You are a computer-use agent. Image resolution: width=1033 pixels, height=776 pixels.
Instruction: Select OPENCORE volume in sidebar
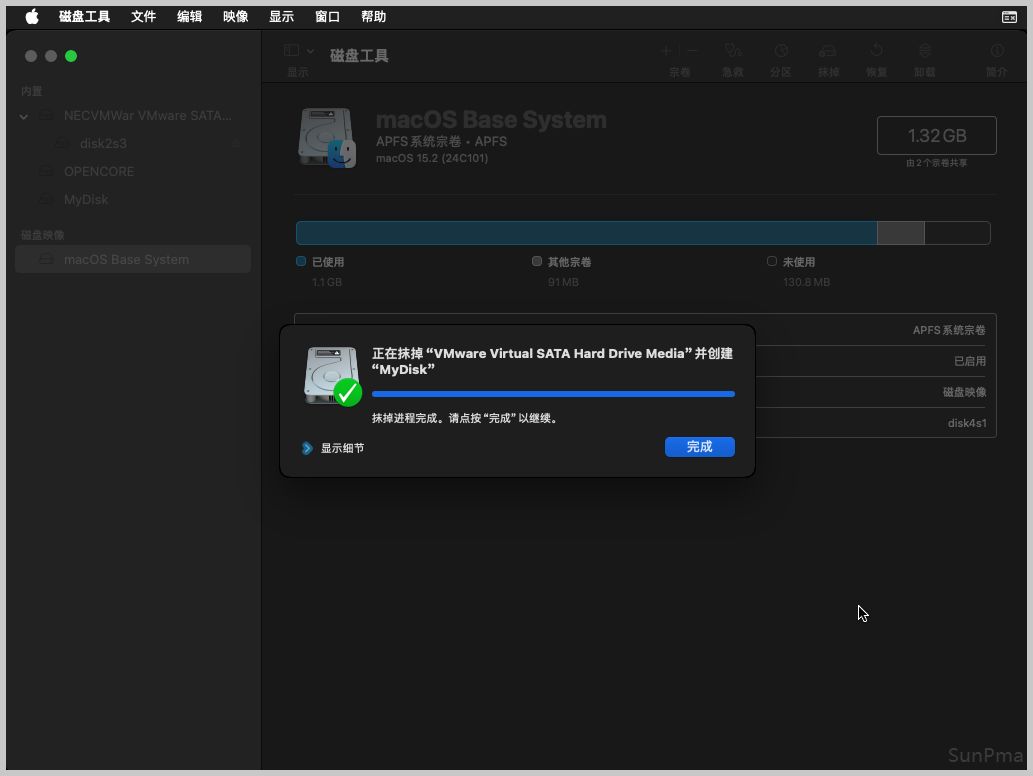tap(98, 171)
